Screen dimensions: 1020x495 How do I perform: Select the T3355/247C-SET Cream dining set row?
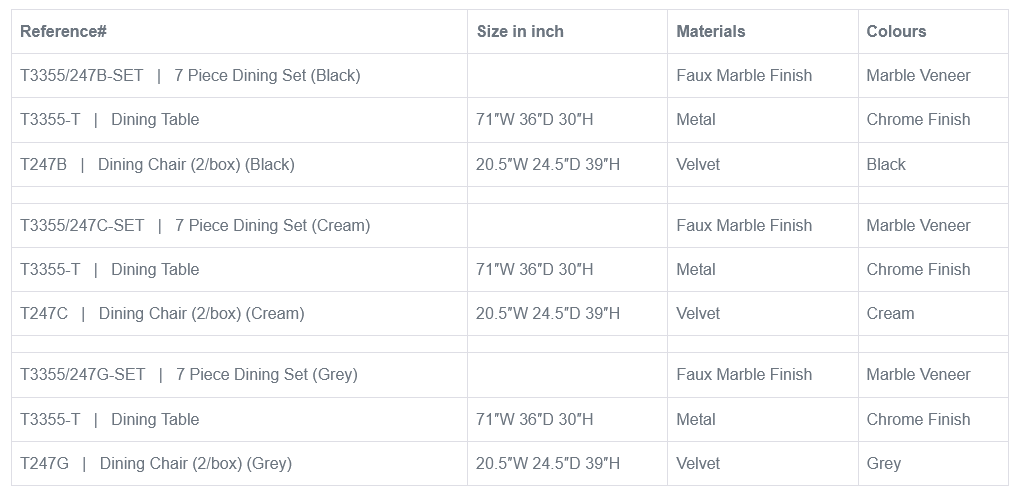195,225
